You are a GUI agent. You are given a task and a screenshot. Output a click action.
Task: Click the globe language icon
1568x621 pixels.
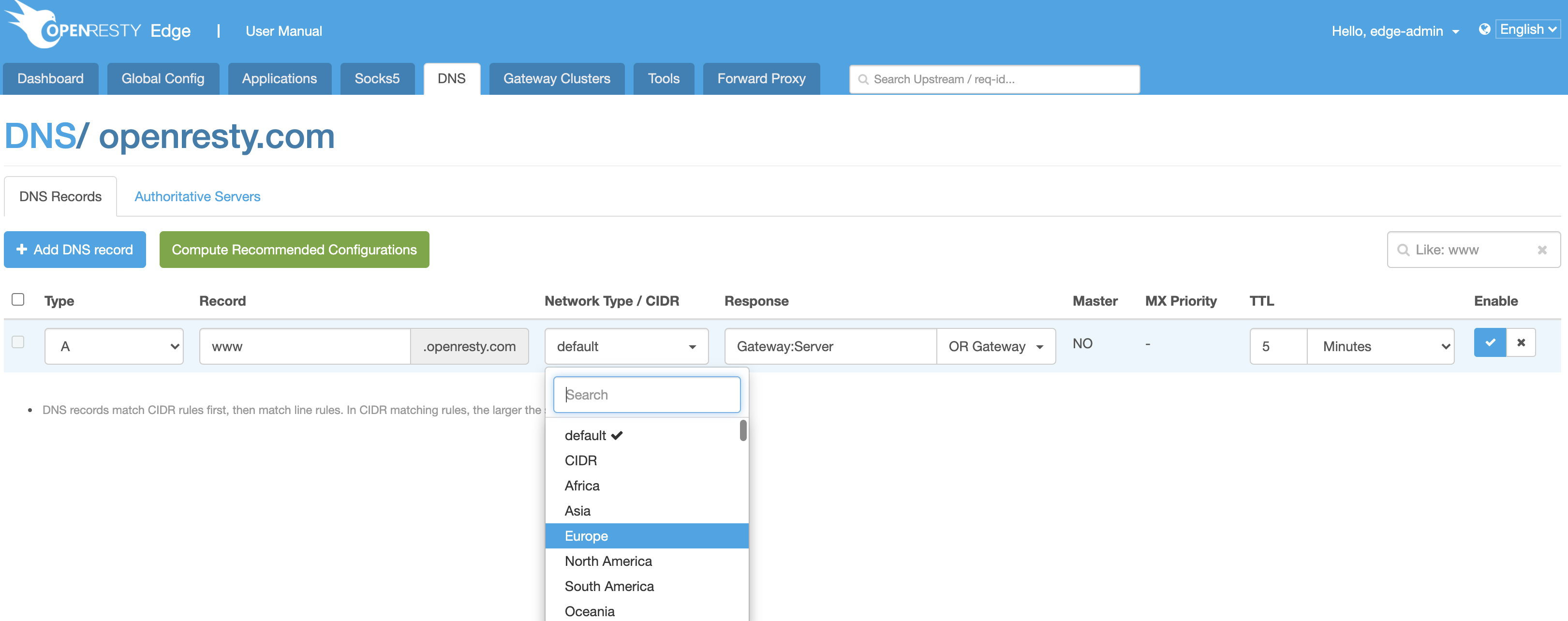[x=1485, y=29]
